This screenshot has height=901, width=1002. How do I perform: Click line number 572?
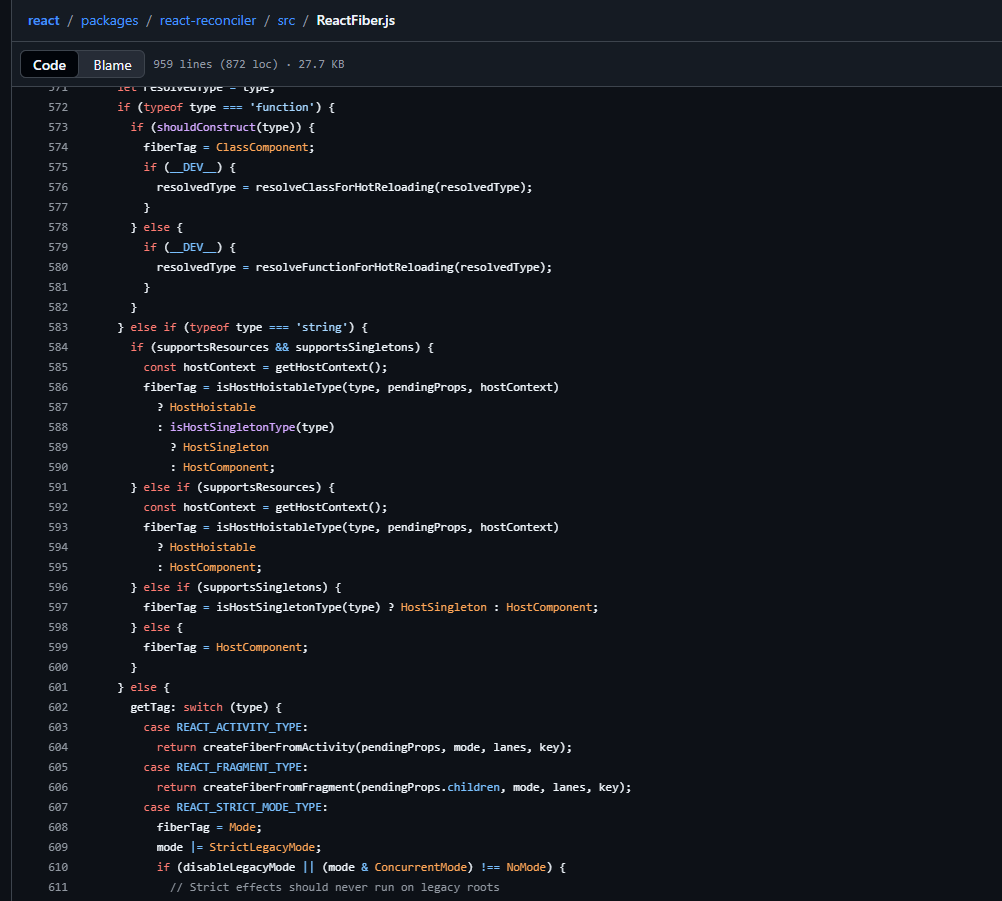pos(58,107)
